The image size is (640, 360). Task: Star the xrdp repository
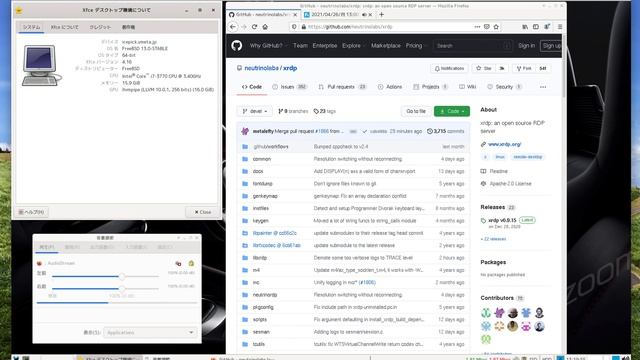pos(483,68)
